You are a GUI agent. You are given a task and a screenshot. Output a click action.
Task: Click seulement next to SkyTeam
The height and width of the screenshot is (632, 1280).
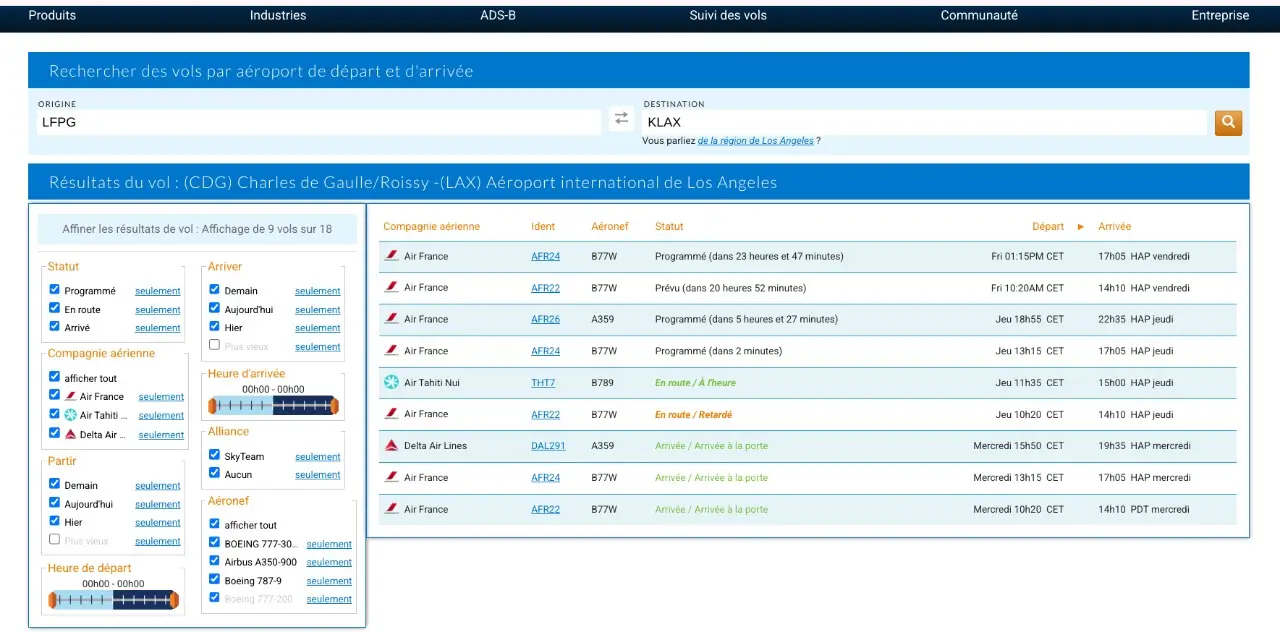pyautogui.click(x=318, y=457)
